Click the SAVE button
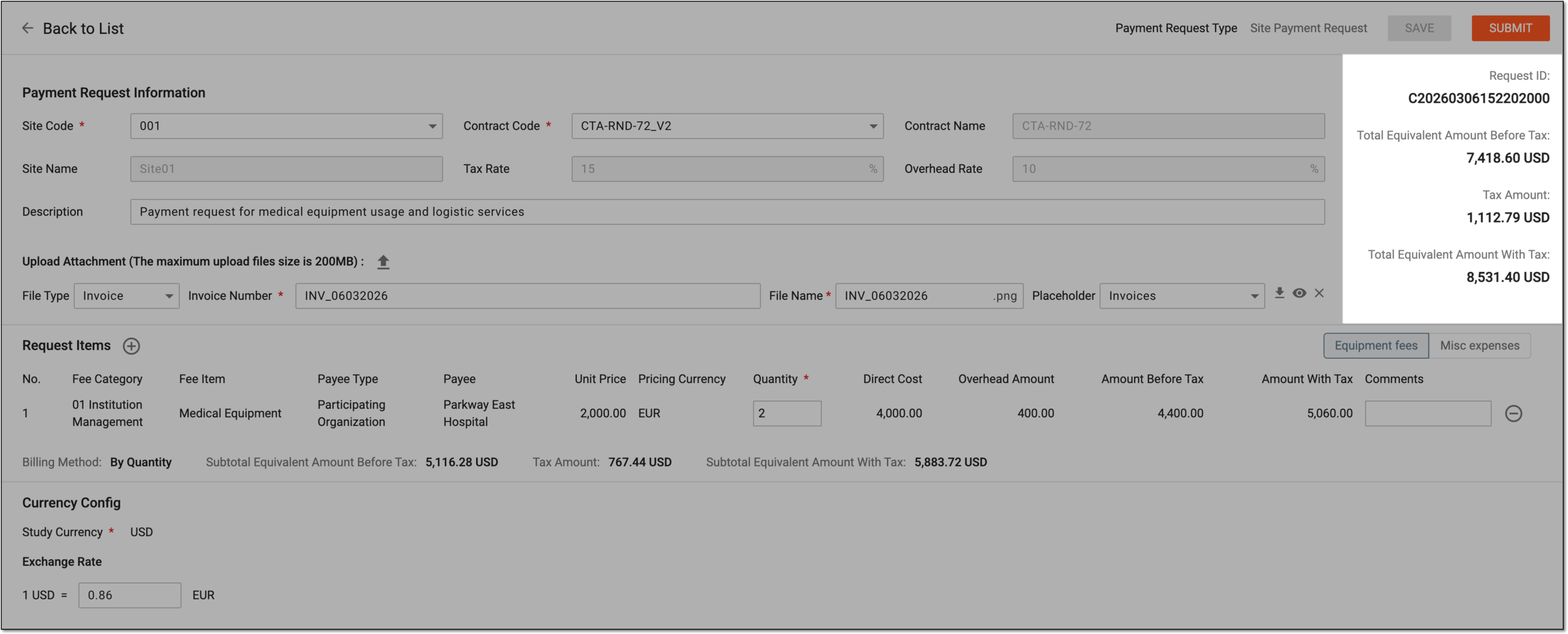Screen dimensions: 1568x634 coord(1419,28)
